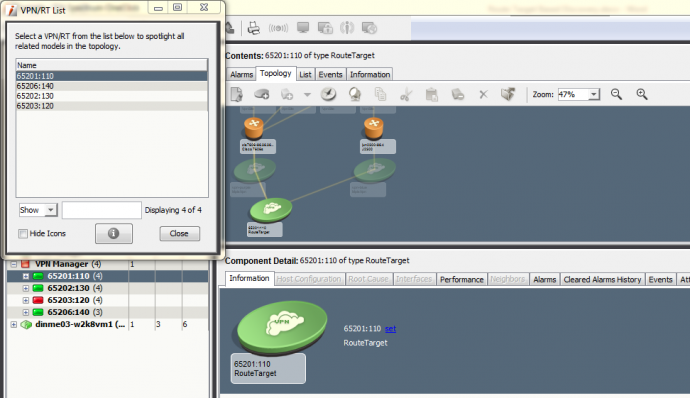The width and height of the screenshot is (690, 398).
Task: Switch to the Events tab in Contents
Action: coord(330,74)
